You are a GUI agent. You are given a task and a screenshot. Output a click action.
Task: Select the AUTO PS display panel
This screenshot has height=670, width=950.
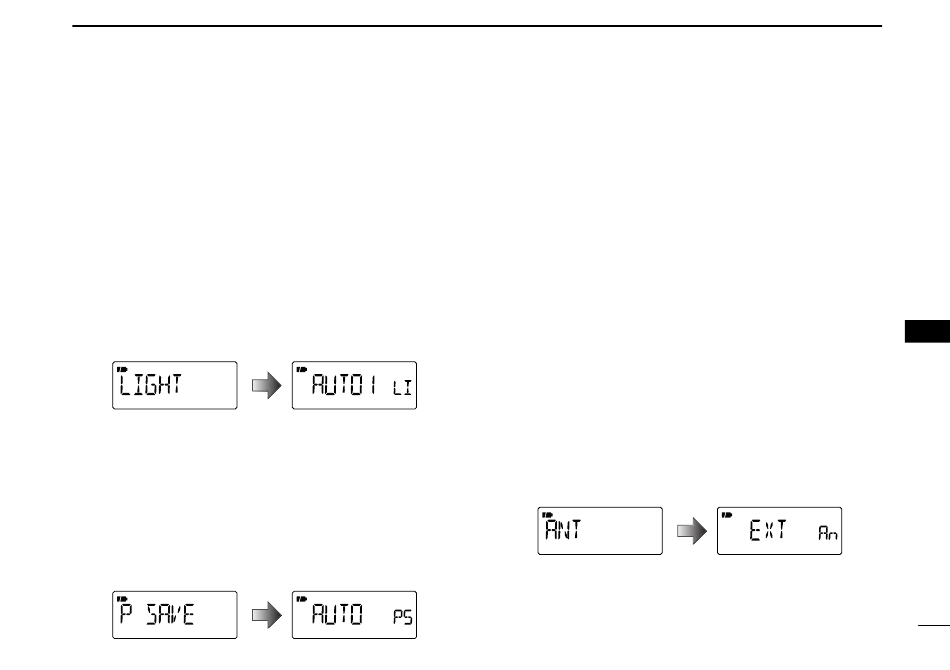(x=354, y=615)
